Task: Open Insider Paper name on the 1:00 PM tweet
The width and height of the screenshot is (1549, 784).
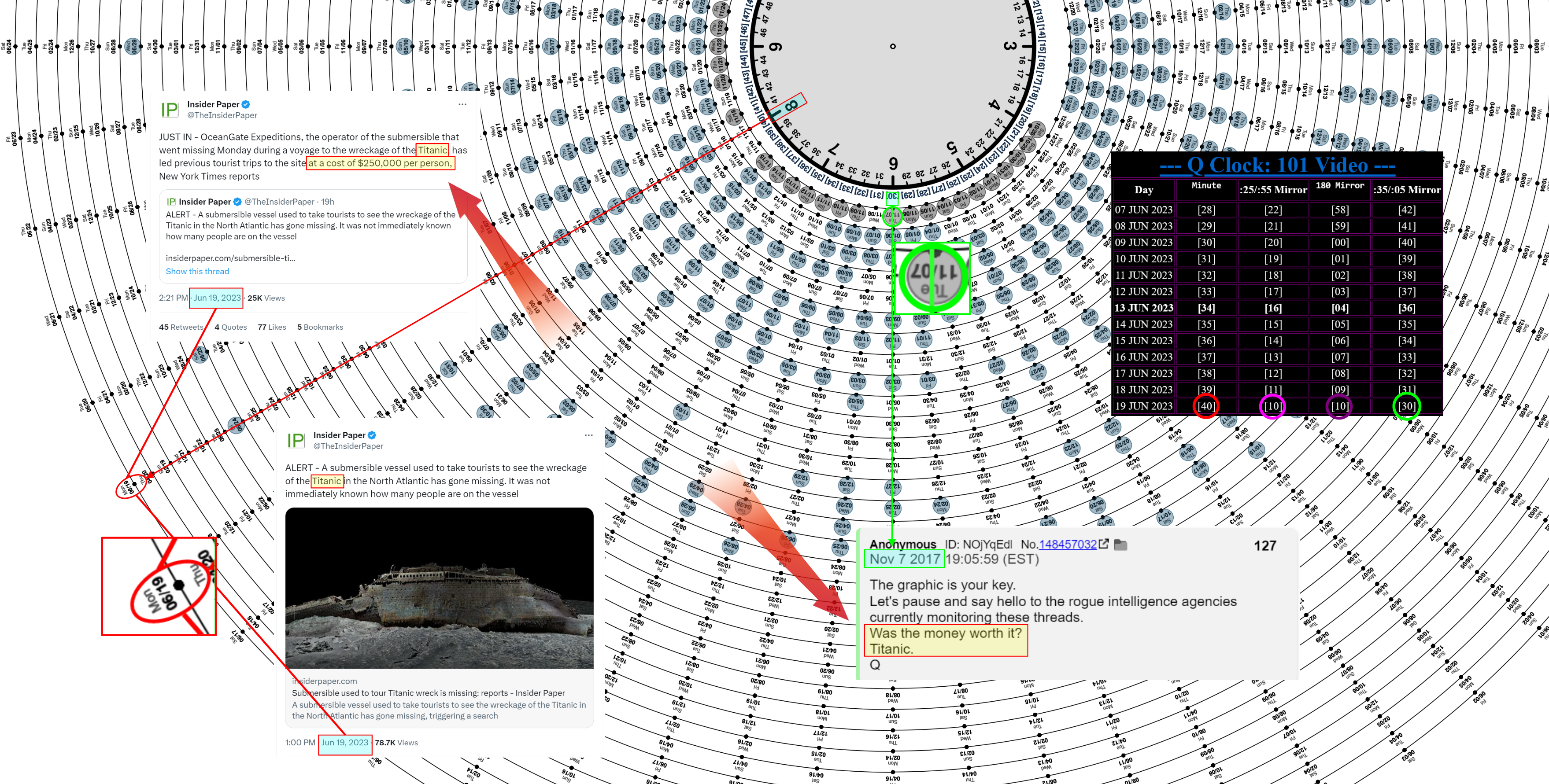Action: pyautogui.click(x=340, y=435)
